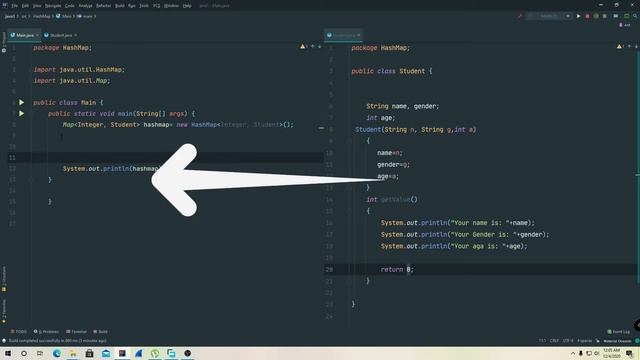This screenshot has height=360, width=640.
Task: Open the Edit menu
Action: tap(25, 6)
